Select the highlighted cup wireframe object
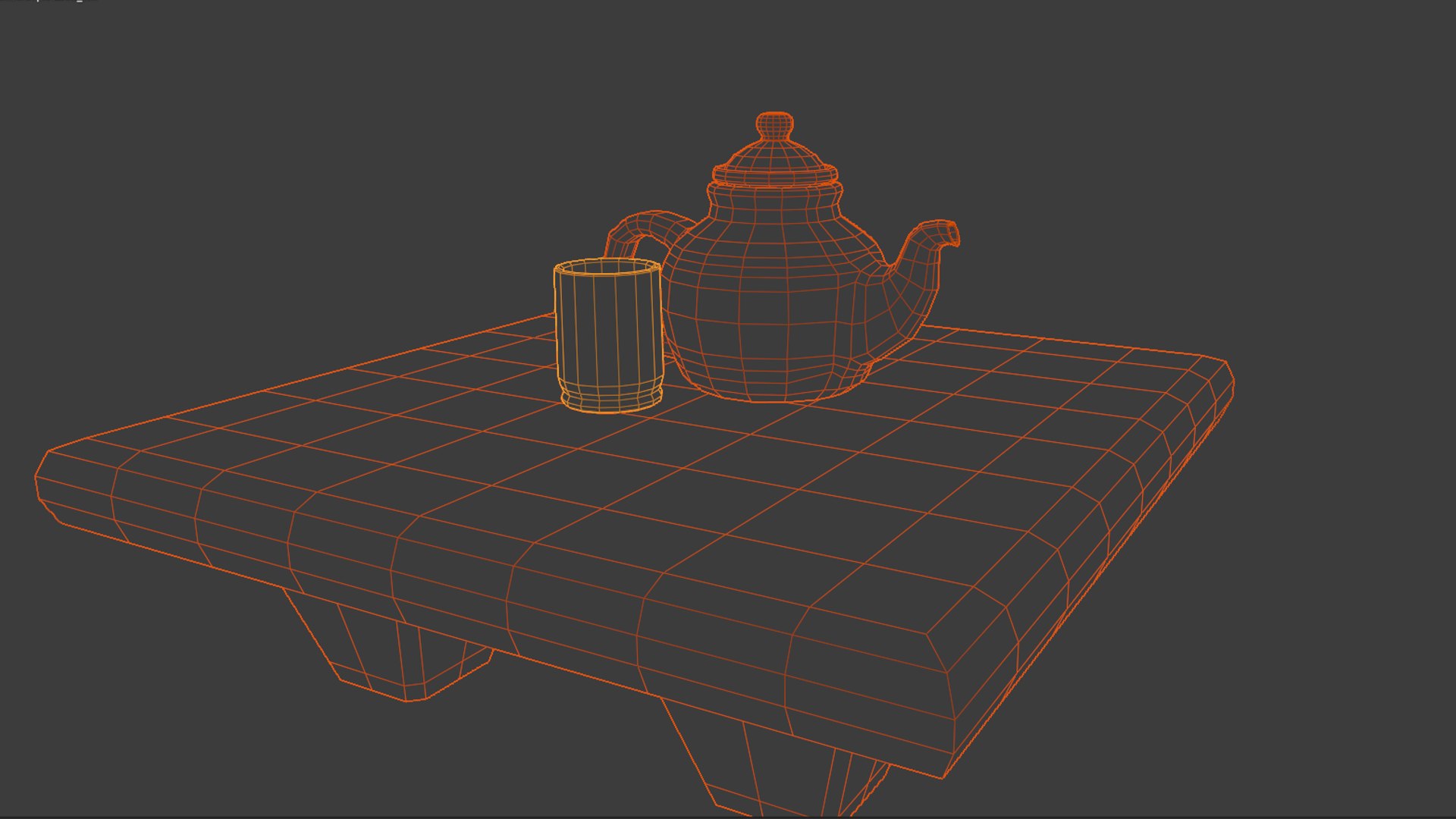The width and height of the screenshot is (1456, 819). 608,336
